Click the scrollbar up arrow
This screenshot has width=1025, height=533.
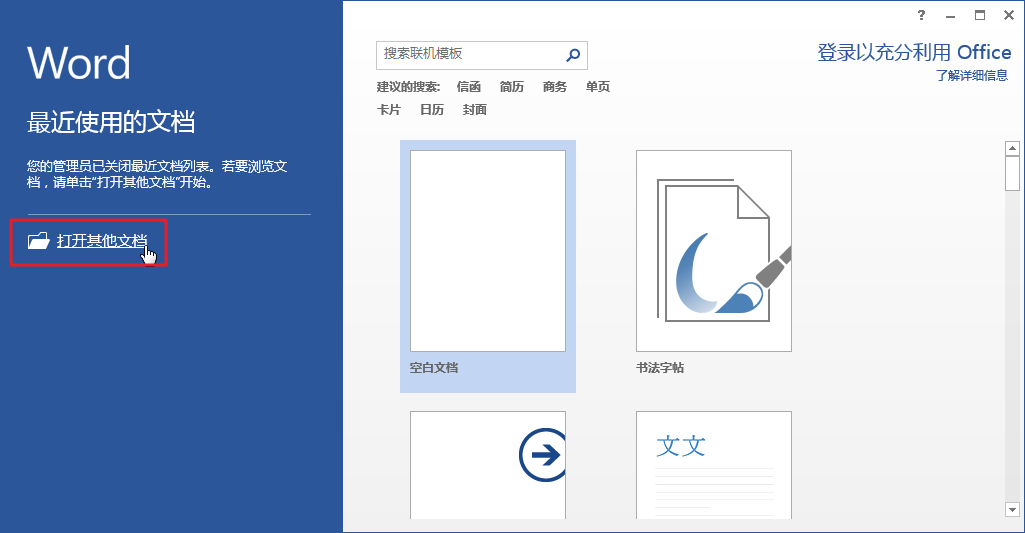[1013, 148]
